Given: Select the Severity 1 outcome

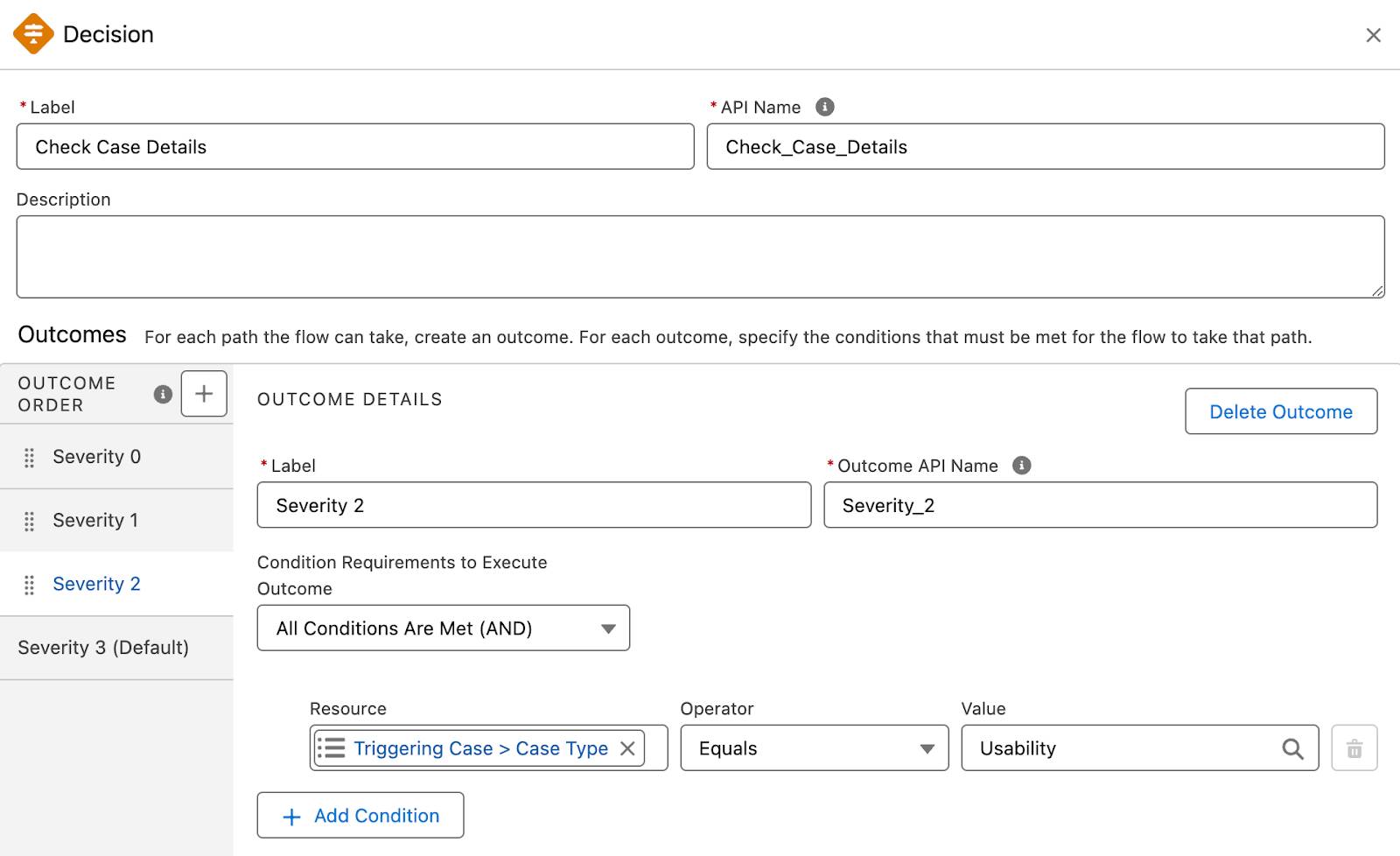Looking at the screenshot, I should [x=116, y=521].
